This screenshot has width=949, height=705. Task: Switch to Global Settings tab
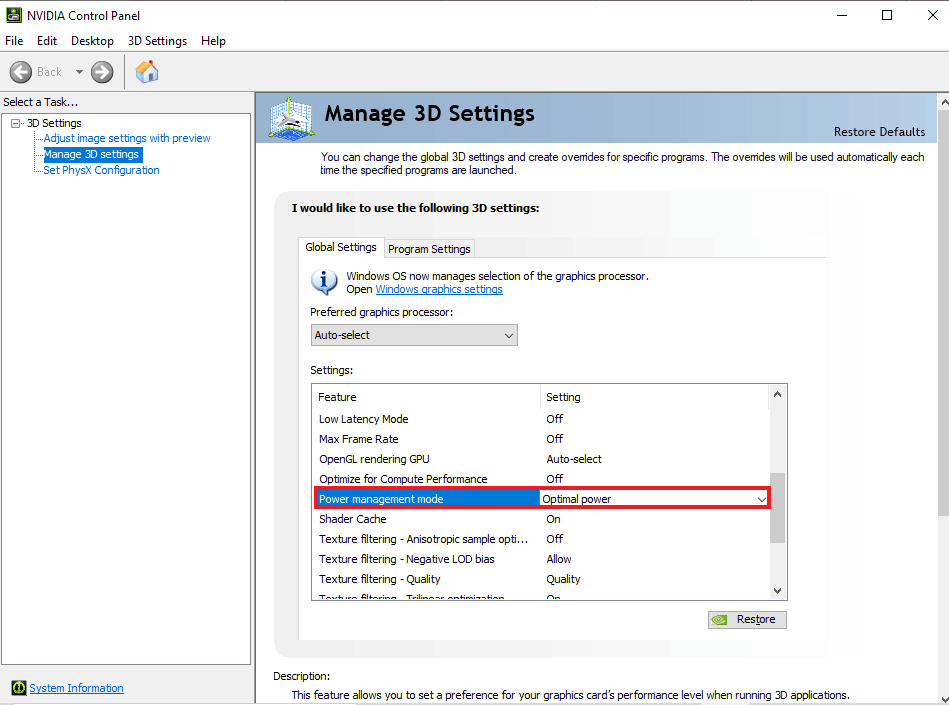341,247
